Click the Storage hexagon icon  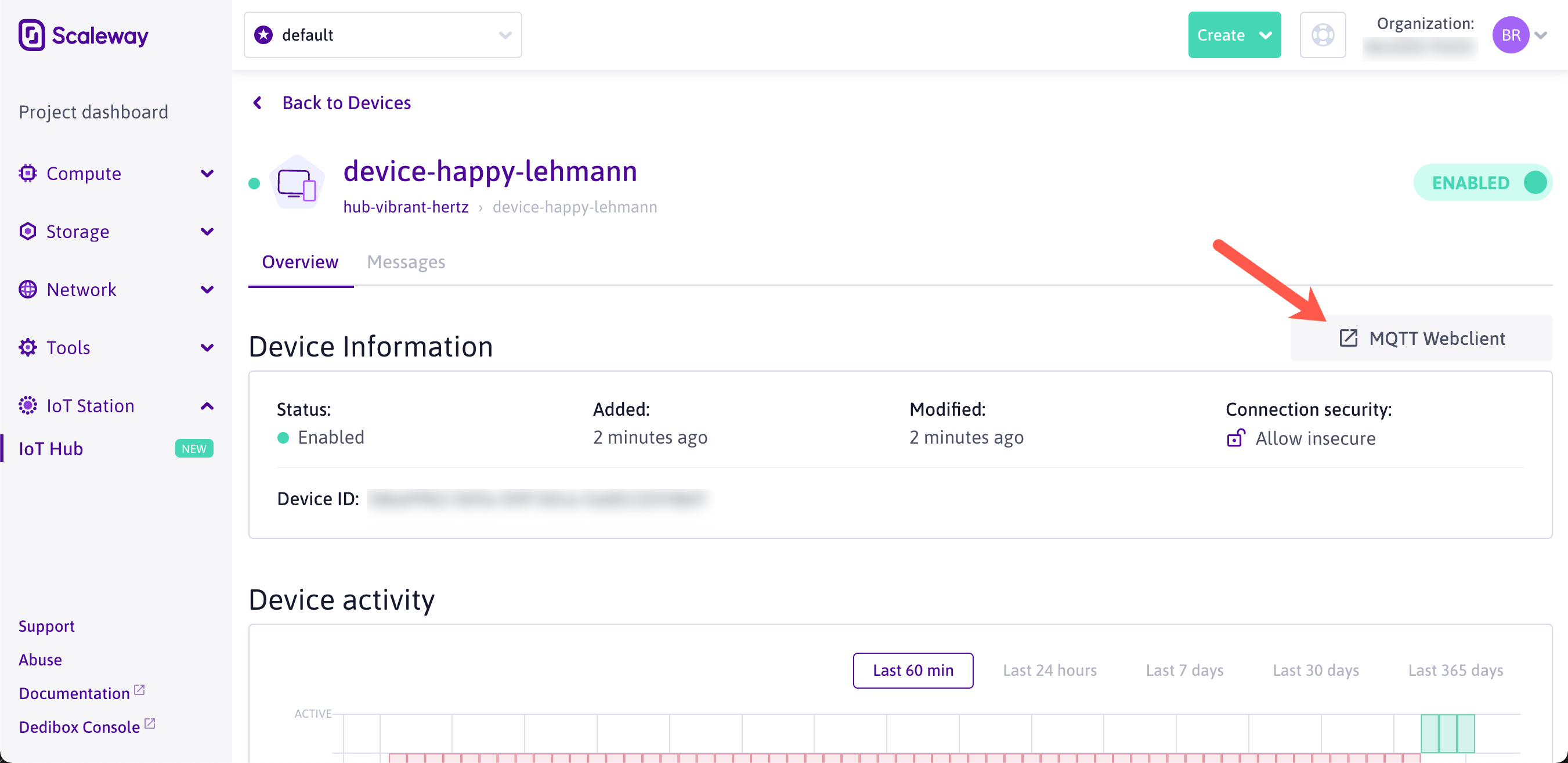click(27, 231)
